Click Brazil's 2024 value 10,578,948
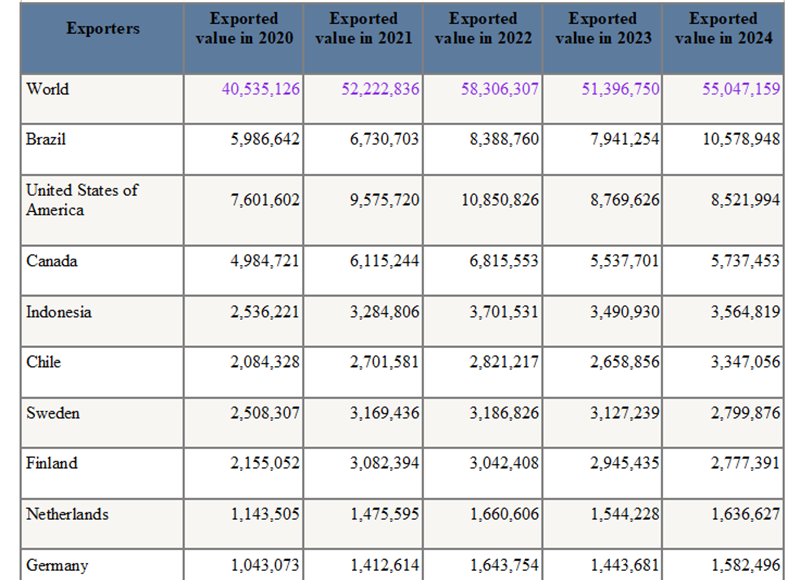This screenshot has width=800, height=580. 741,140
